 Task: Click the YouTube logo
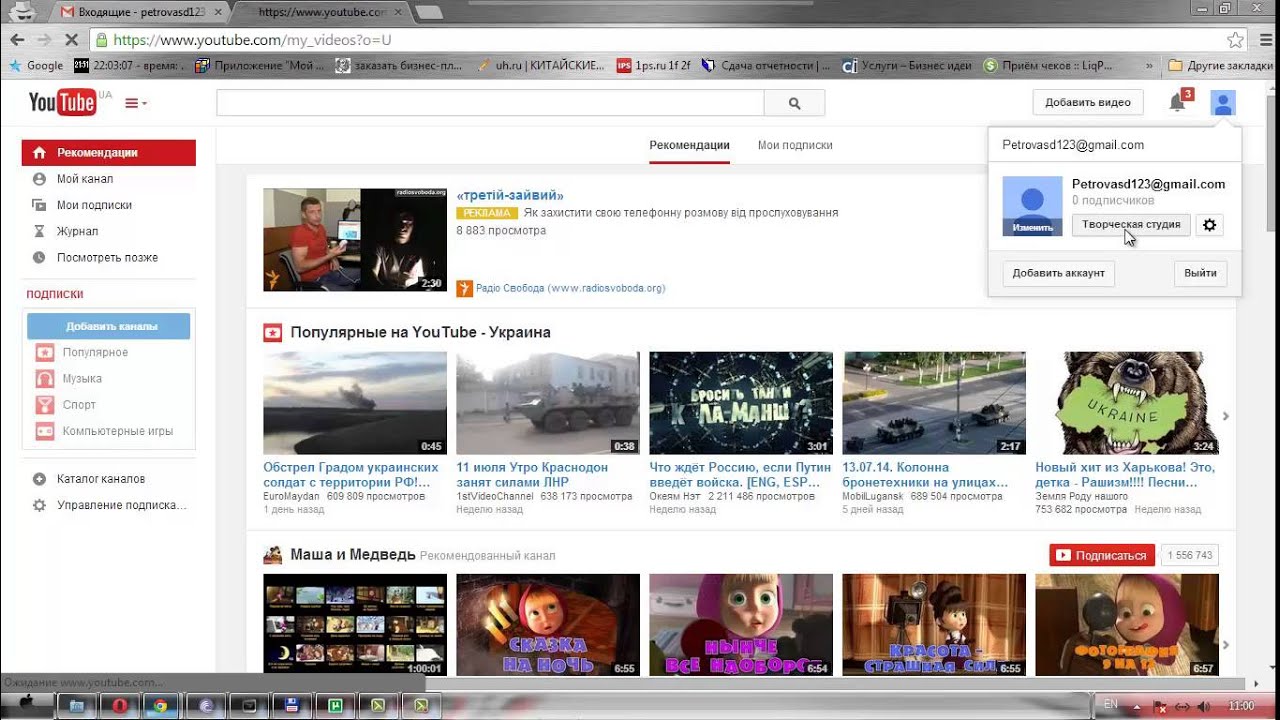click(x=63, y=102)
